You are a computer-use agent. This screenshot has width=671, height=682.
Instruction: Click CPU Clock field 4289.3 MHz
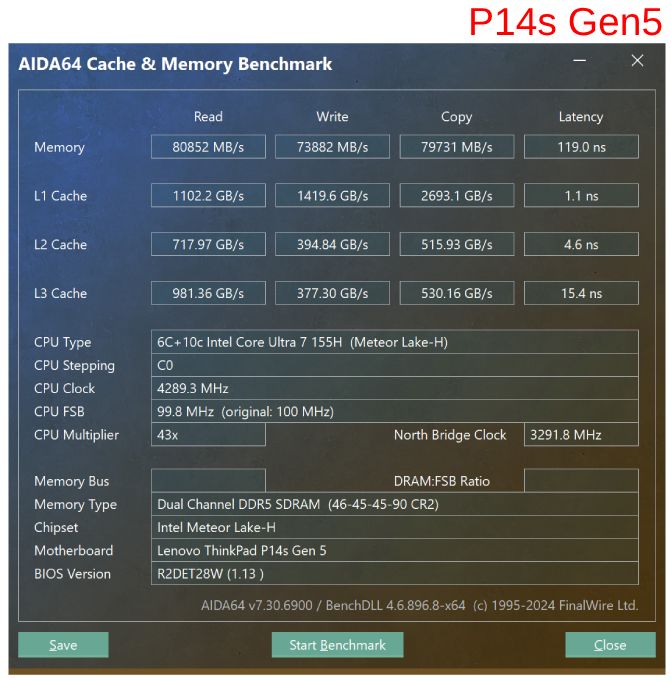point(395,388)
